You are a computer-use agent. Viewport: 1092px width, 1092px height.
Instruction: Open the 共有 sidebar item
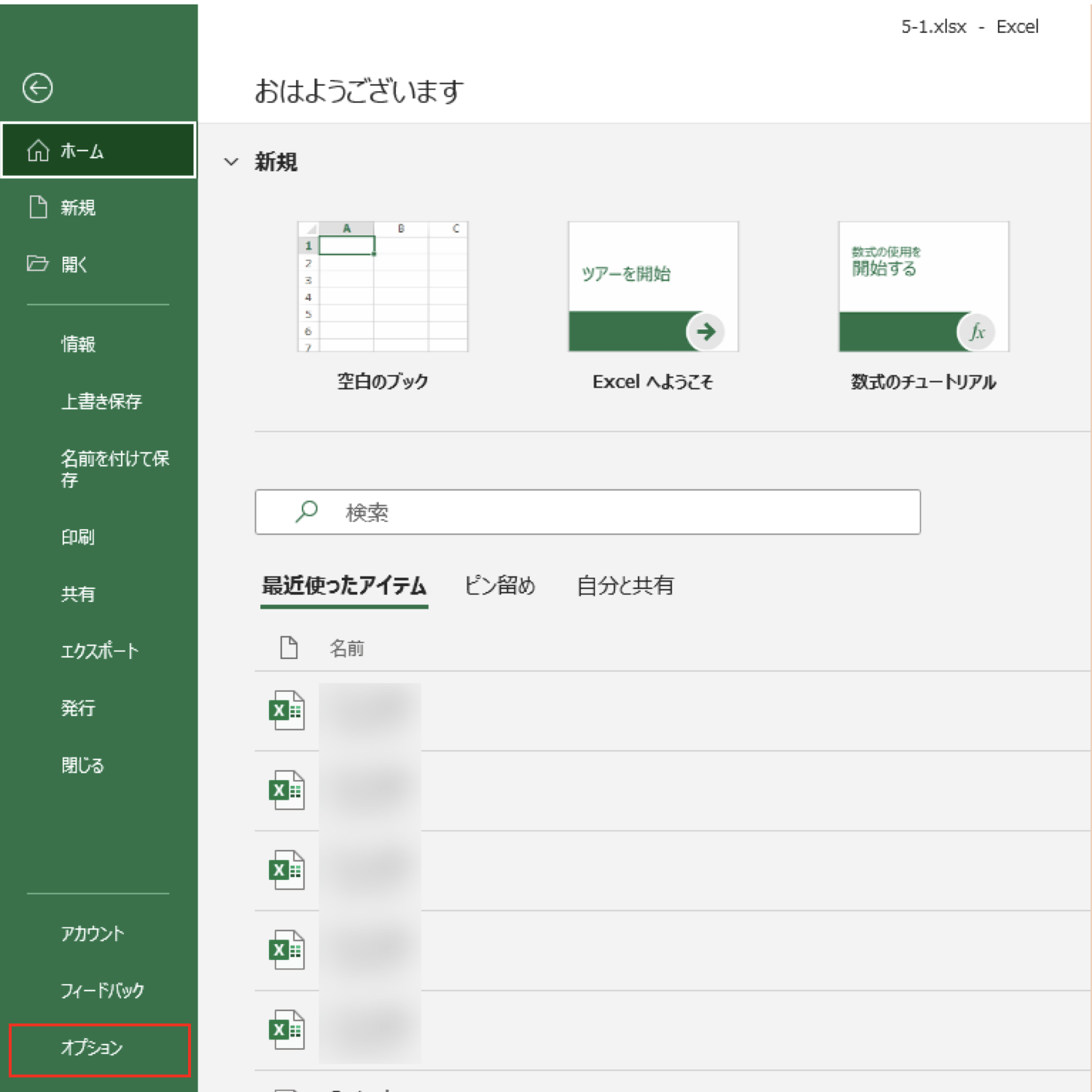click(98, 594)
